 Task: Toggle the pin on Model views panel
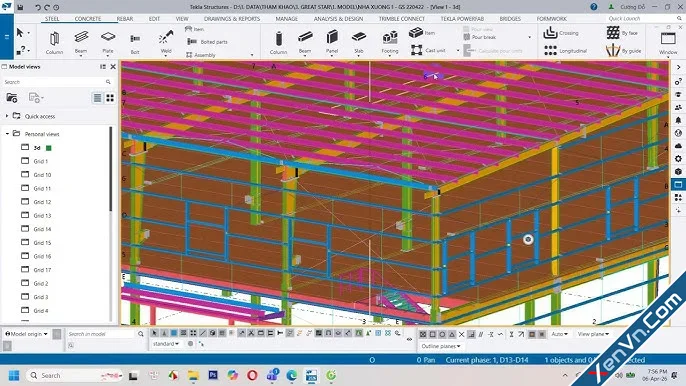103,67
